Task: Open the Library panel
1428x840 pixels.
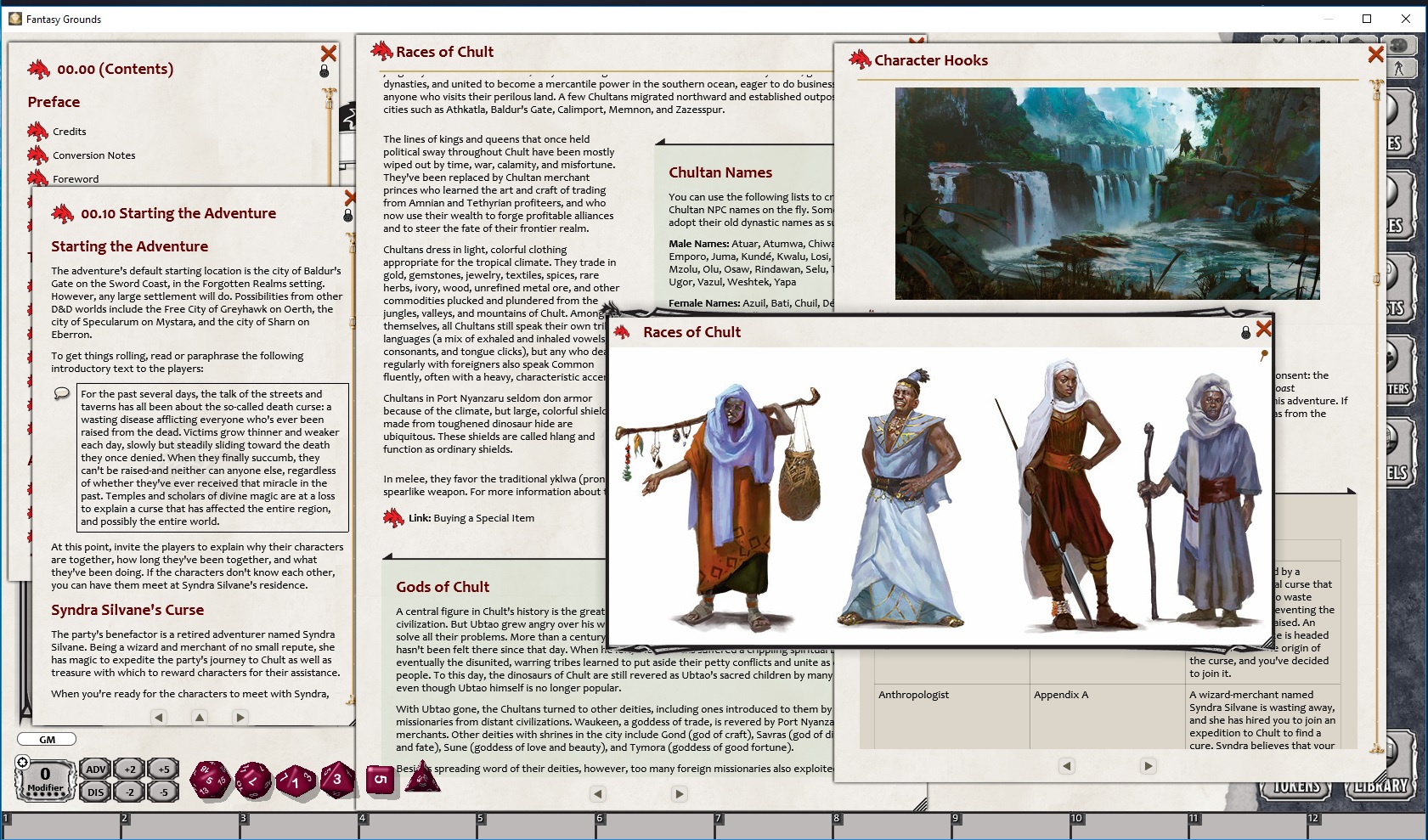Action: pyautogui.click(x=1380, y=787)
